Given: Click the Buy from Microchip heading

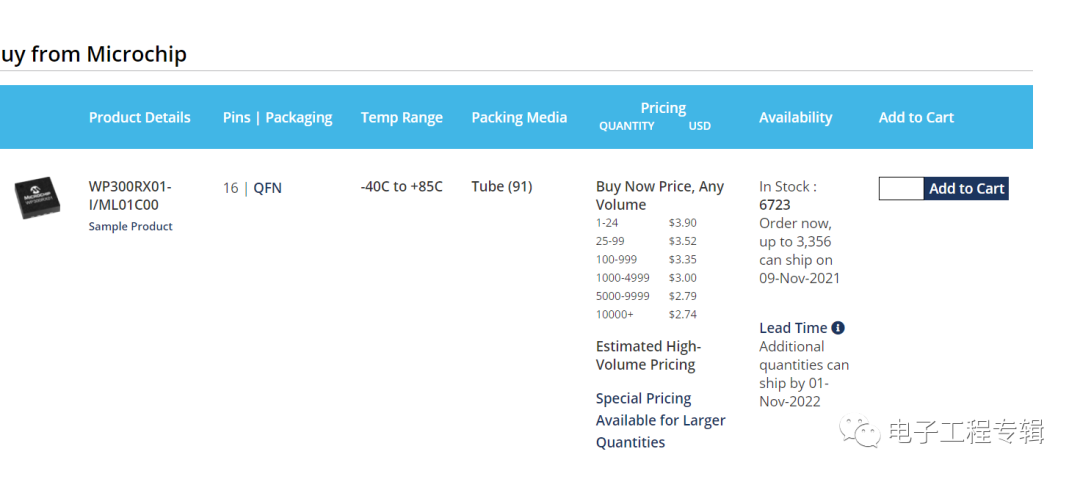Looking at the screenshot, I should coord(92,54).
